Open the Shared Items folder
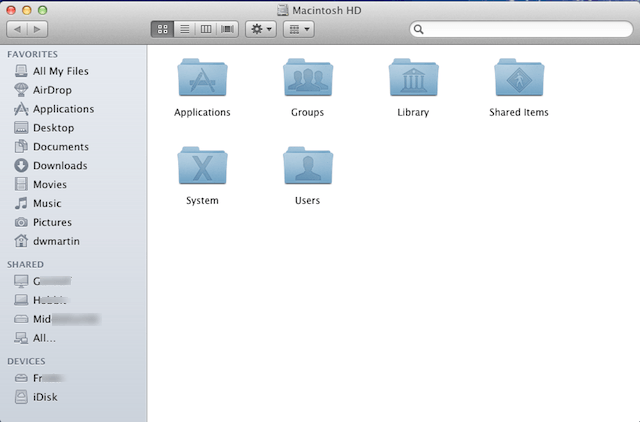Image resolution: width=640 pixels, height=422 pixels. (519, 78)
